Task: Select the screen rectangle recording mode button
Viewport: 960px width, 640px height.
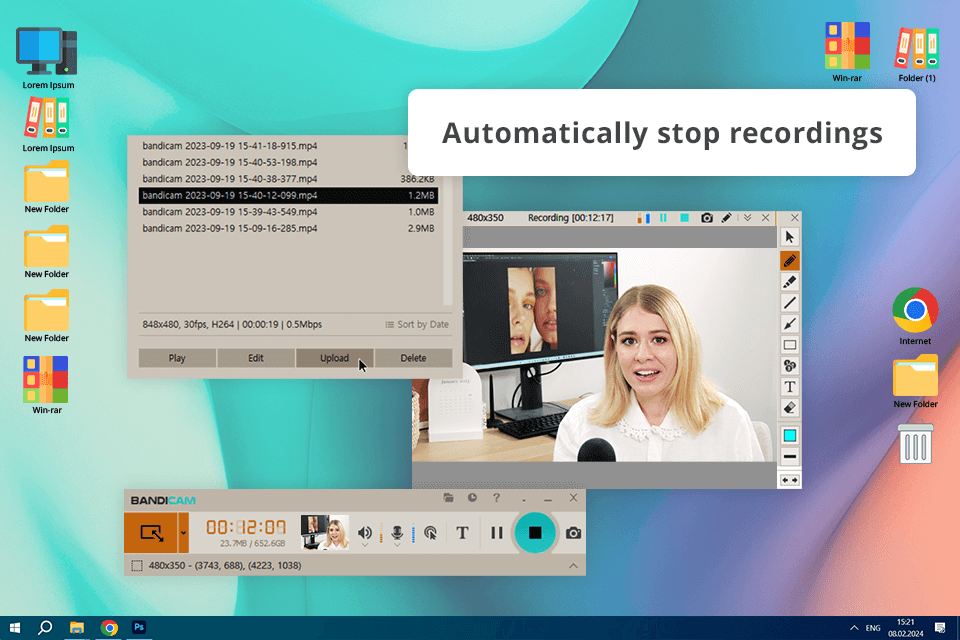Action: (x=151, y=533)
